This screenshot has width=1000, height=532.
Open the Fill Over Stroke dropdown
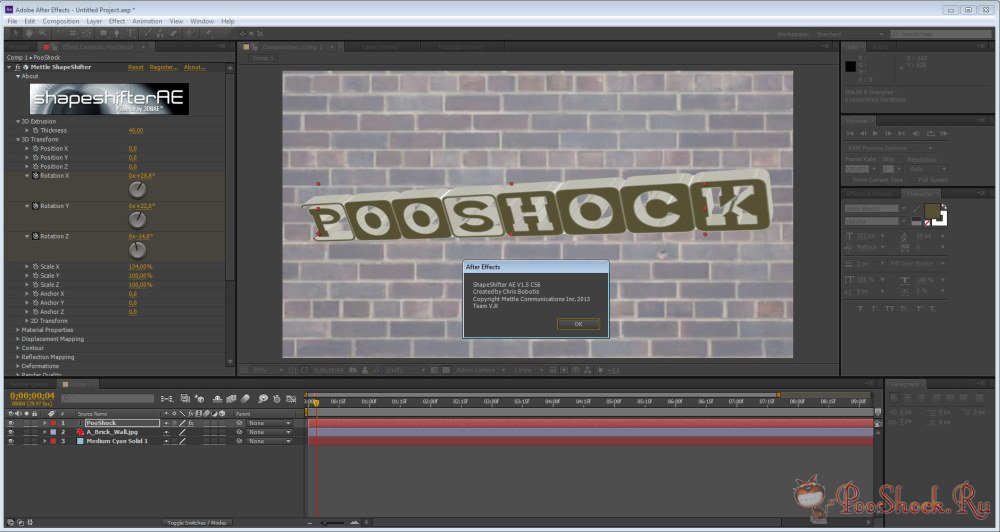pos(917,263)
